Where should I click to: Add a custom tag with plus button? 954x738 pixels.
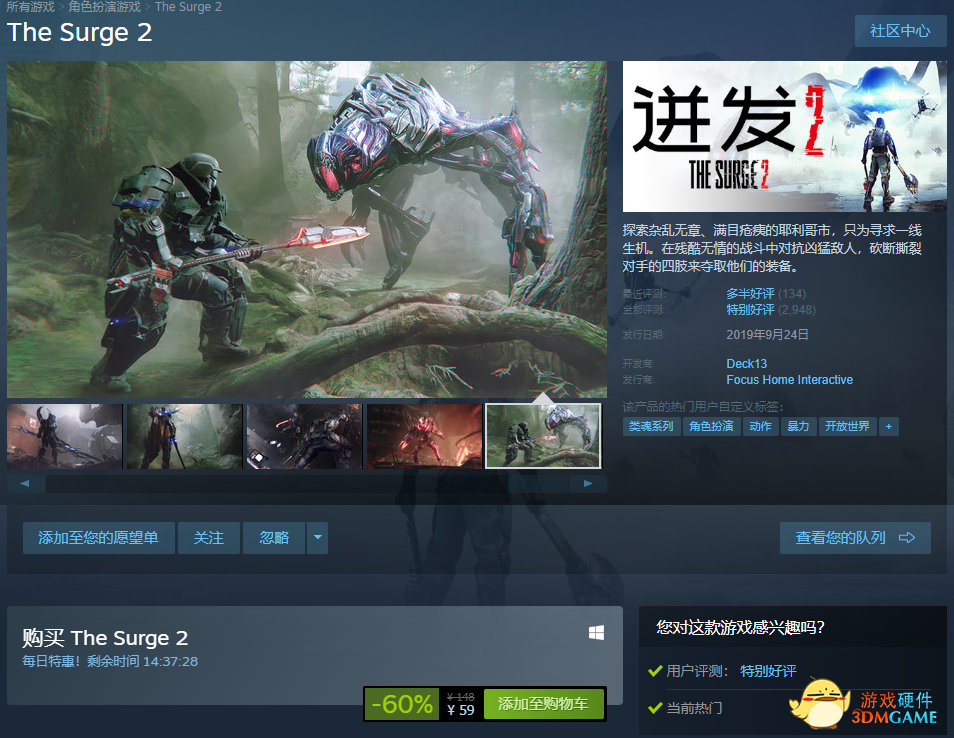[x=889, y=426]
